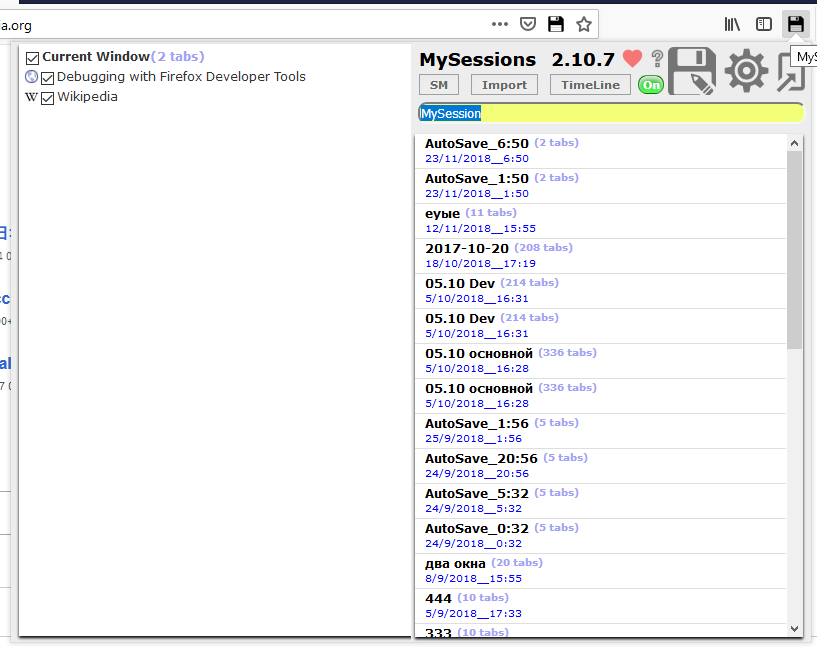This screenshot has height=654, width=817.
Task: Open the два окна session
Action: click(x=600, y=571)
